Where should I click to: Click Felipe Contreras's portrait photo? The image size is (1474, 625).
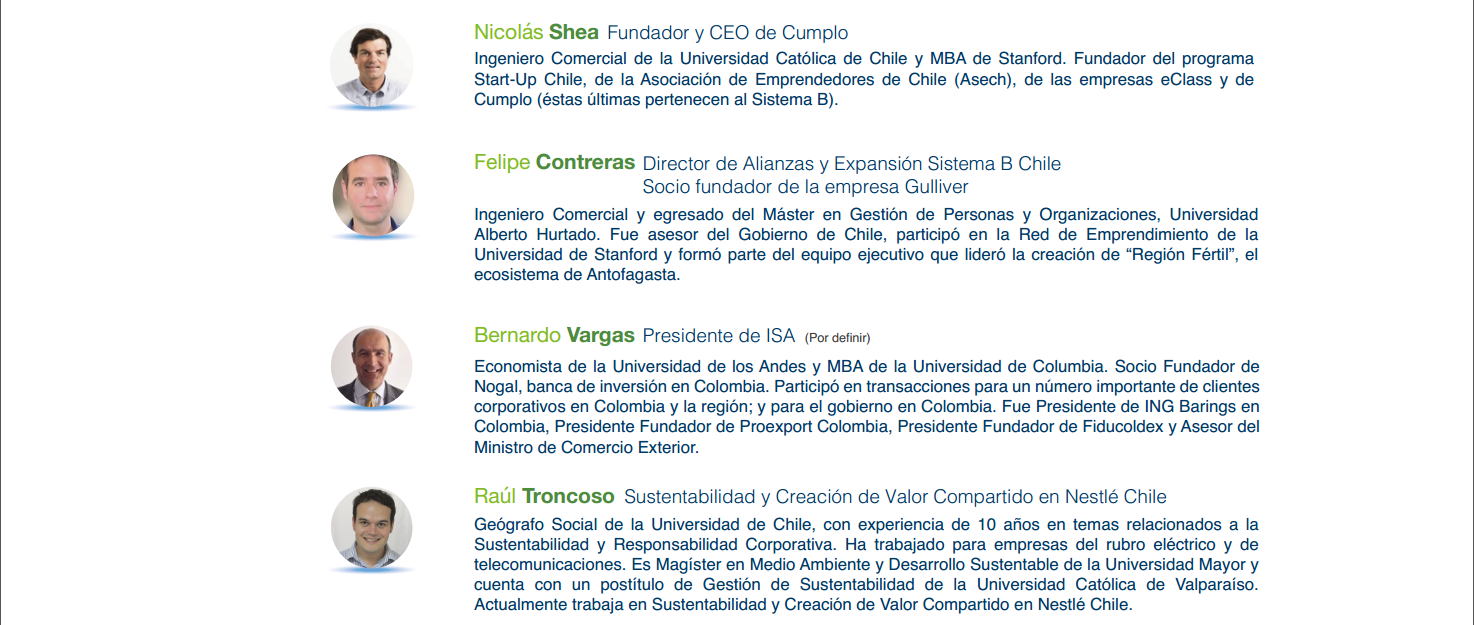click(x=372, y=195)
